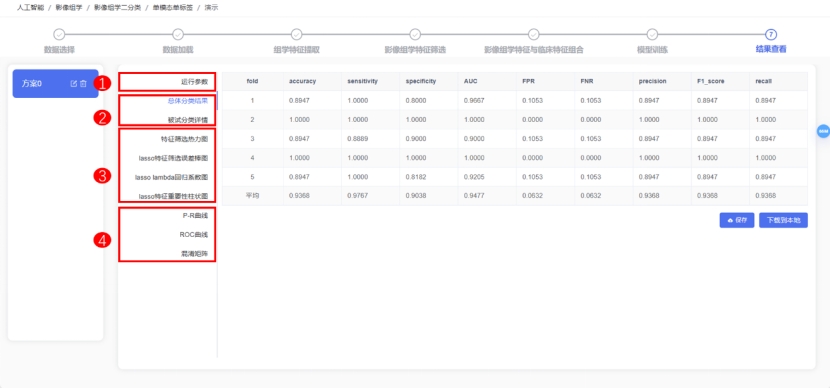Click the F1_score column header

point(710,82)
